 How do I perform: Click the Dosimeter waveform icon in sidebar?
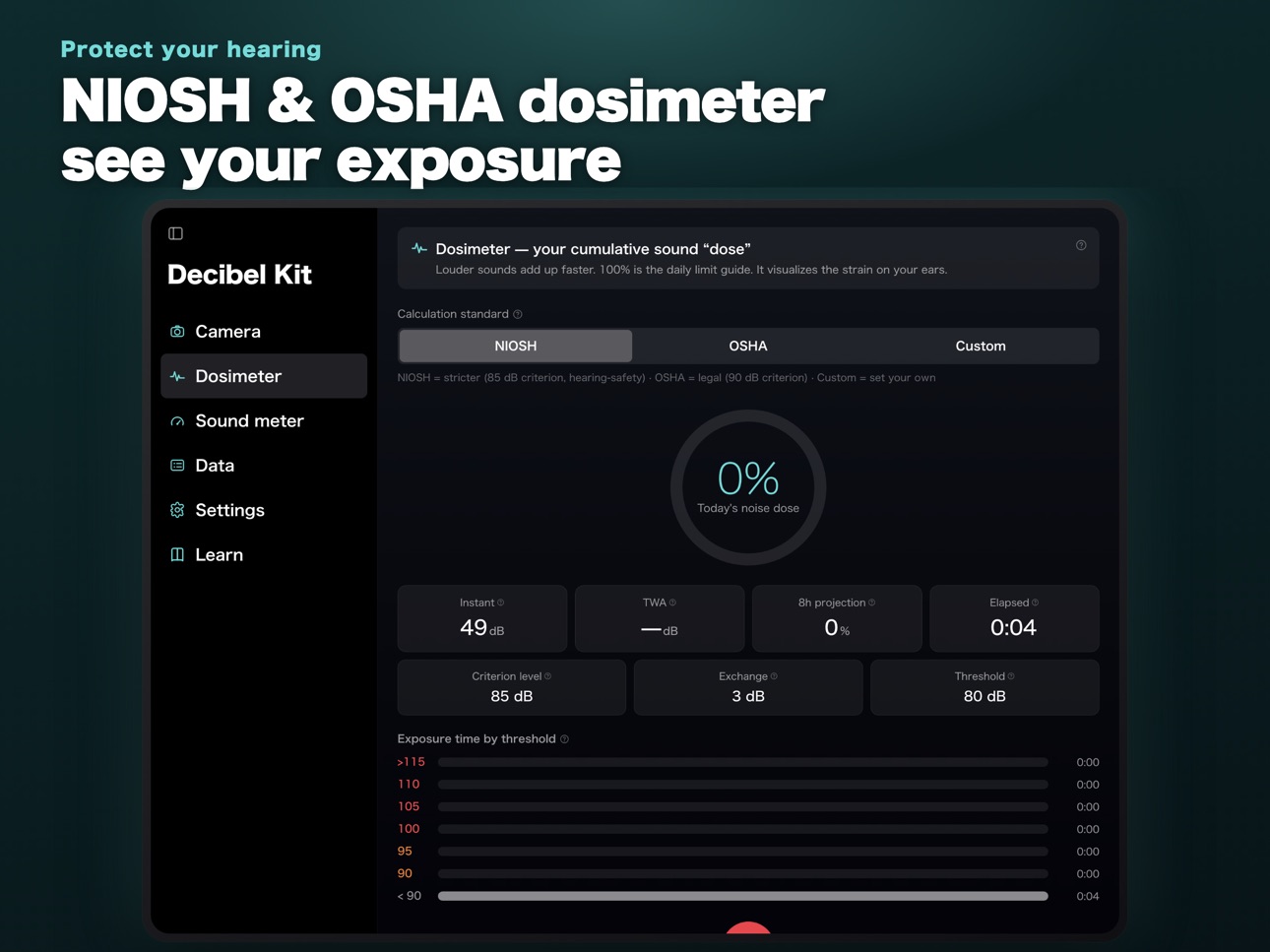[x=177, y=376]
